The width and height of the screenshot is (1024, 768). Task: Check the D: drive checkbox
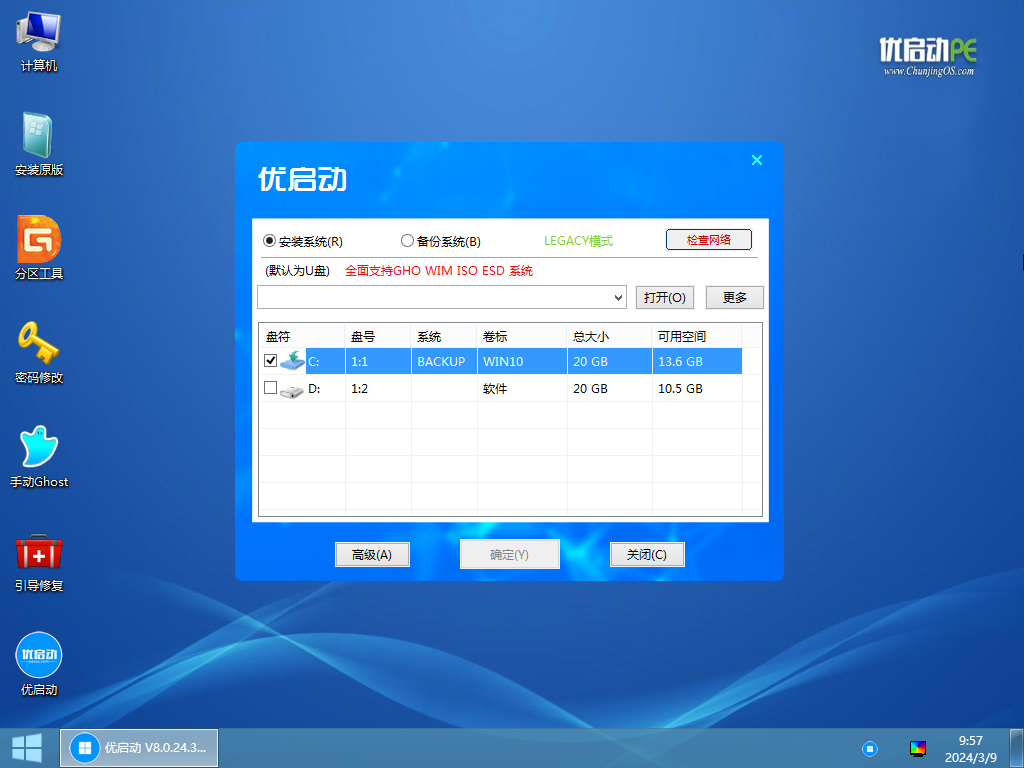tap(270, 388)
